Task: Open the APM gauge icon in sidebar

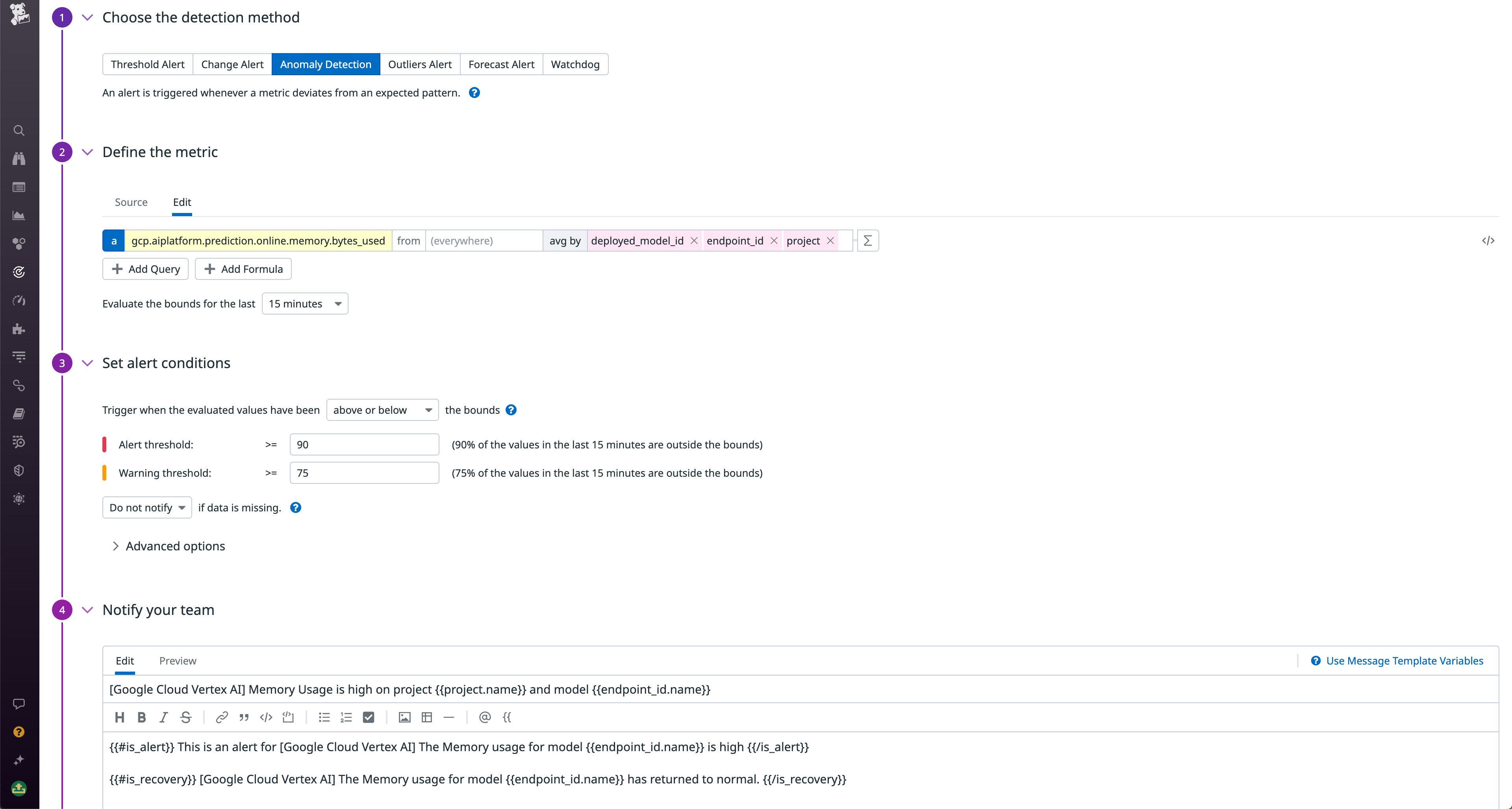Action: [x=19, y=300]
